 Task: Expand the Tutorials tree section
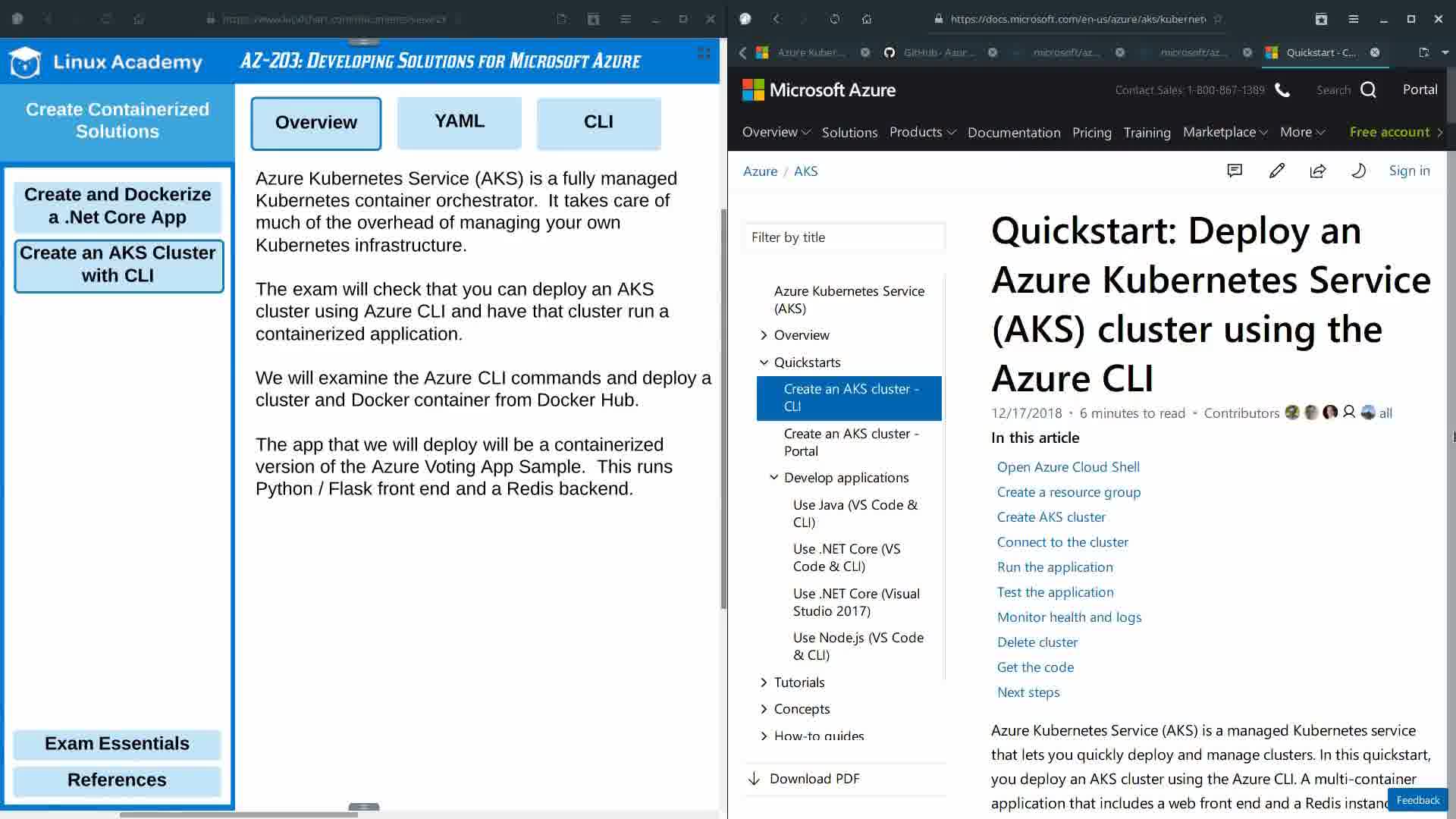764,682
